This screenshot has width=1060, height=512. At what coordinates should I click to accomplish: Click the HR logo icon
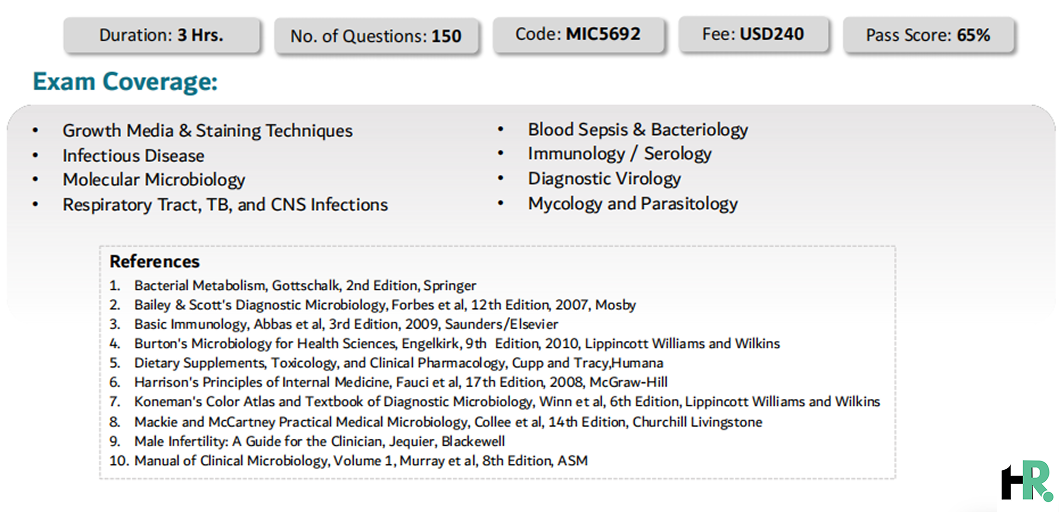pos(1026,482)
